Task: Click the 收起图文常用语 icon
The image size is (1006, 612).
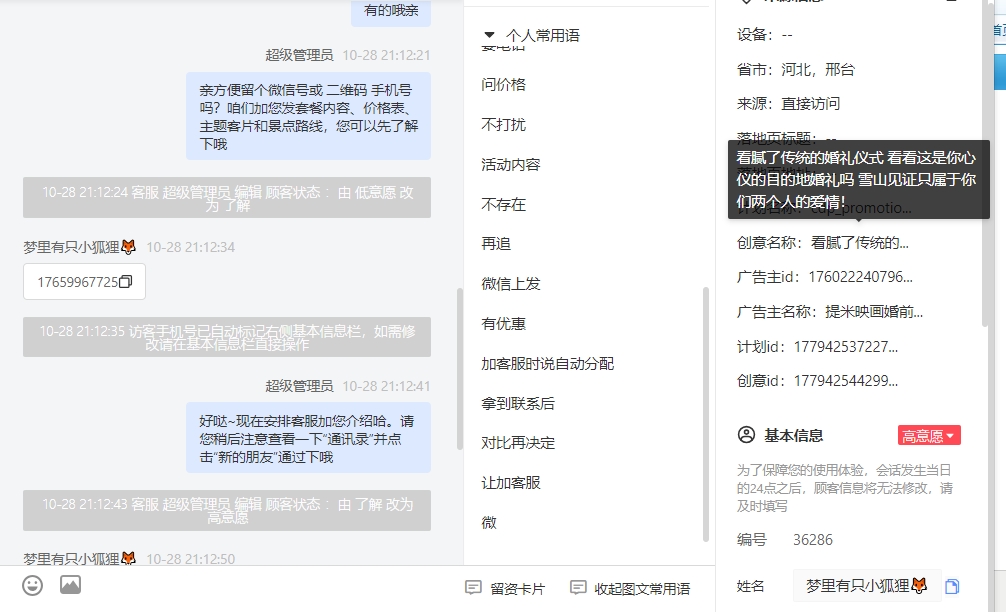Action: pyautogui.click(x=578, y=588)
